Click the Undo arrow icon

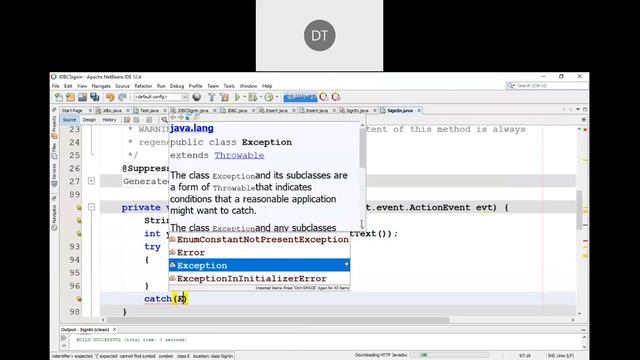[x=110, y=97]
